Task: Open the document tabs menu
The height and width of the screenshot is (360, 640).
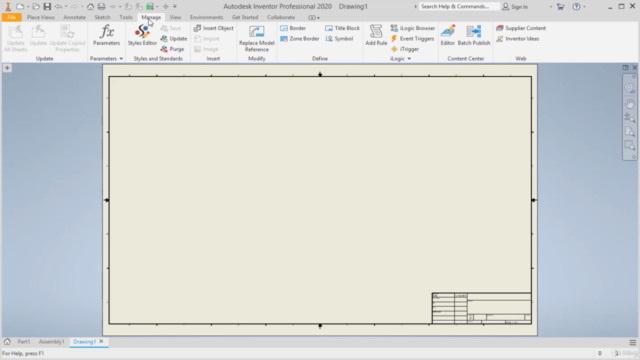Action: 632,342
